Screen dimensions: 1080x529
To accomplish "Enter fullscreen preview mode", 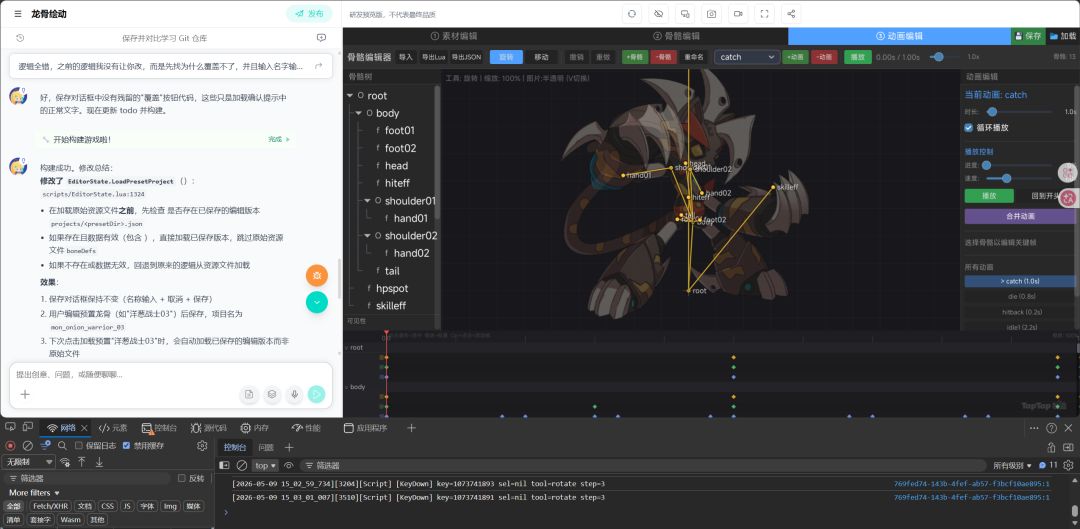I will pos(764,14).
